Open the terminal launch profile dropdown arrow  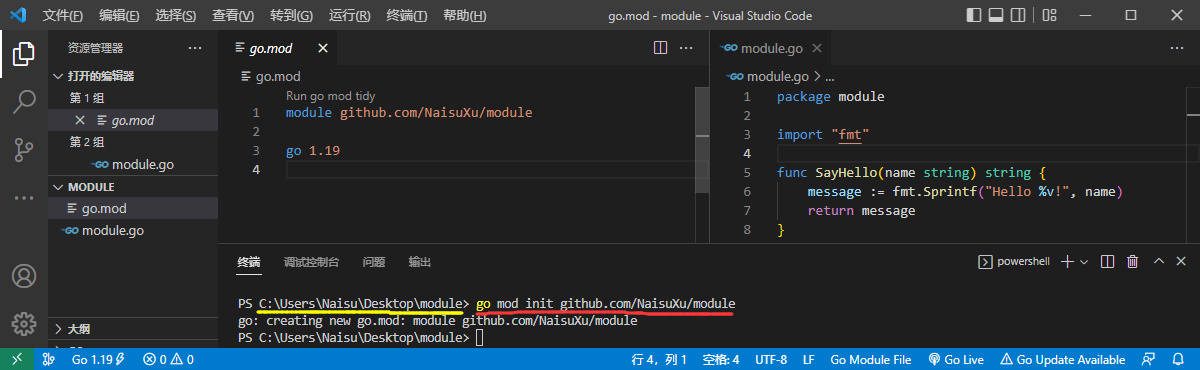[1084, 262]
